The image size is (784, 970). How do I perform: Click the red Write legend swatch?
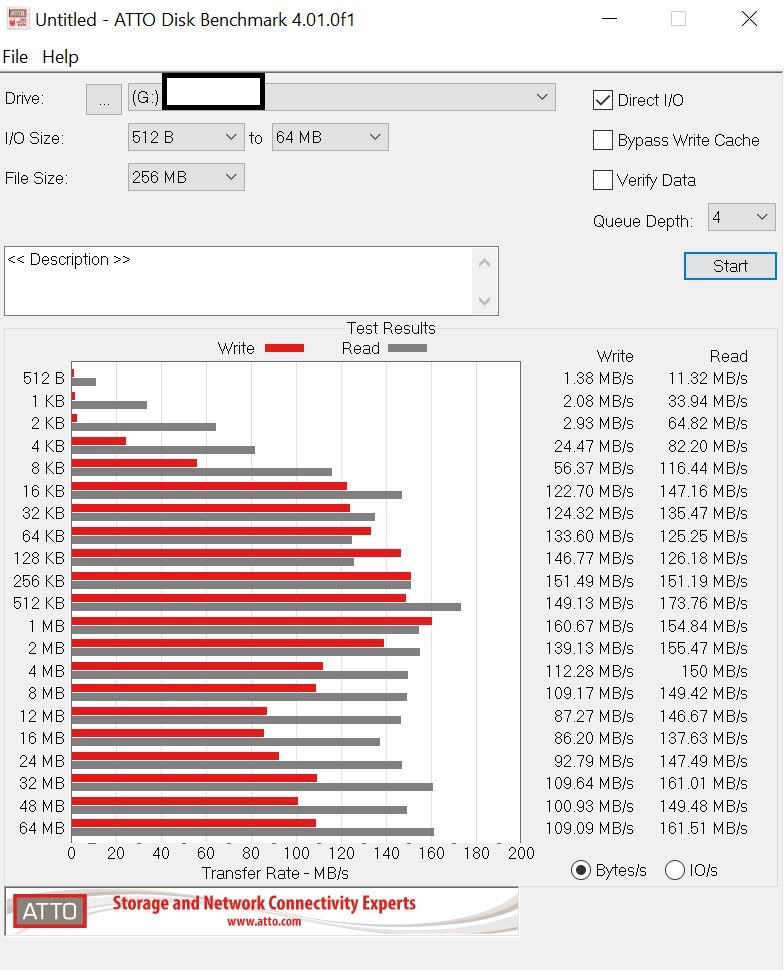[x=284, y=348]
